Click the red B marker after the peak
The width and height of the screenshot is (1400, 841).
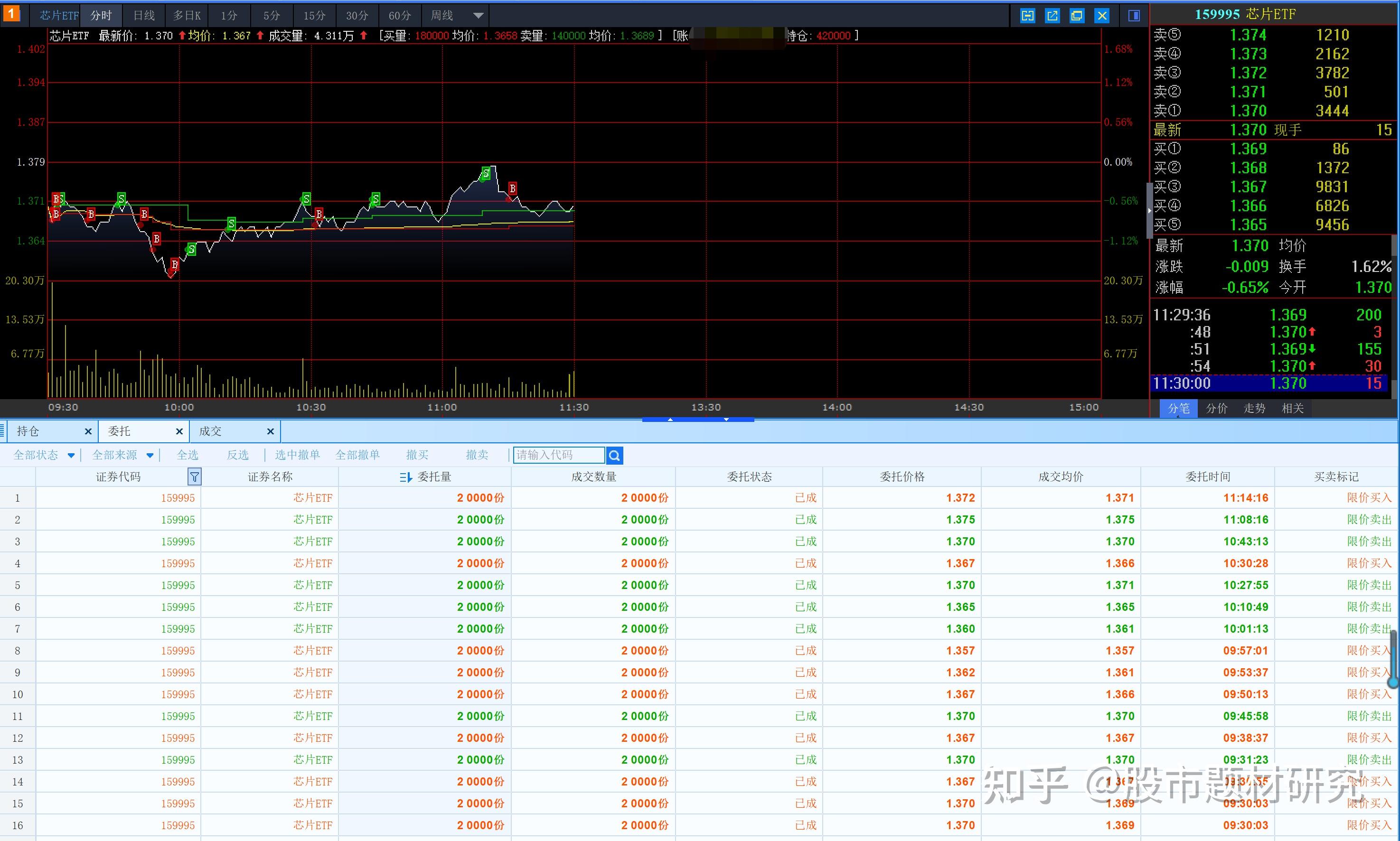(512, 188)
